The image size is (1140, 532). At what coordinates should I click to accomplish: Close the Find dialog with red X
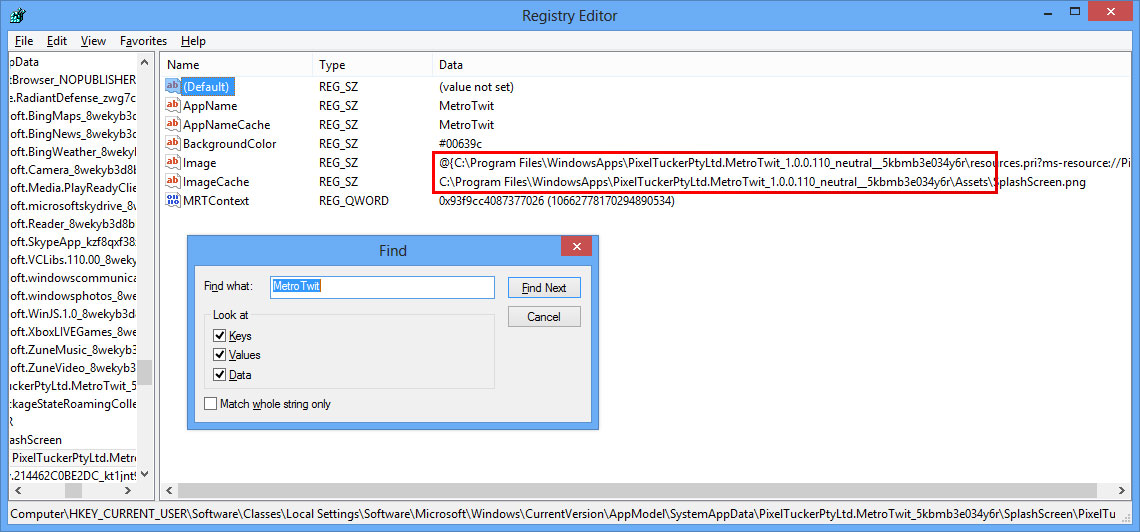point(577,246)
